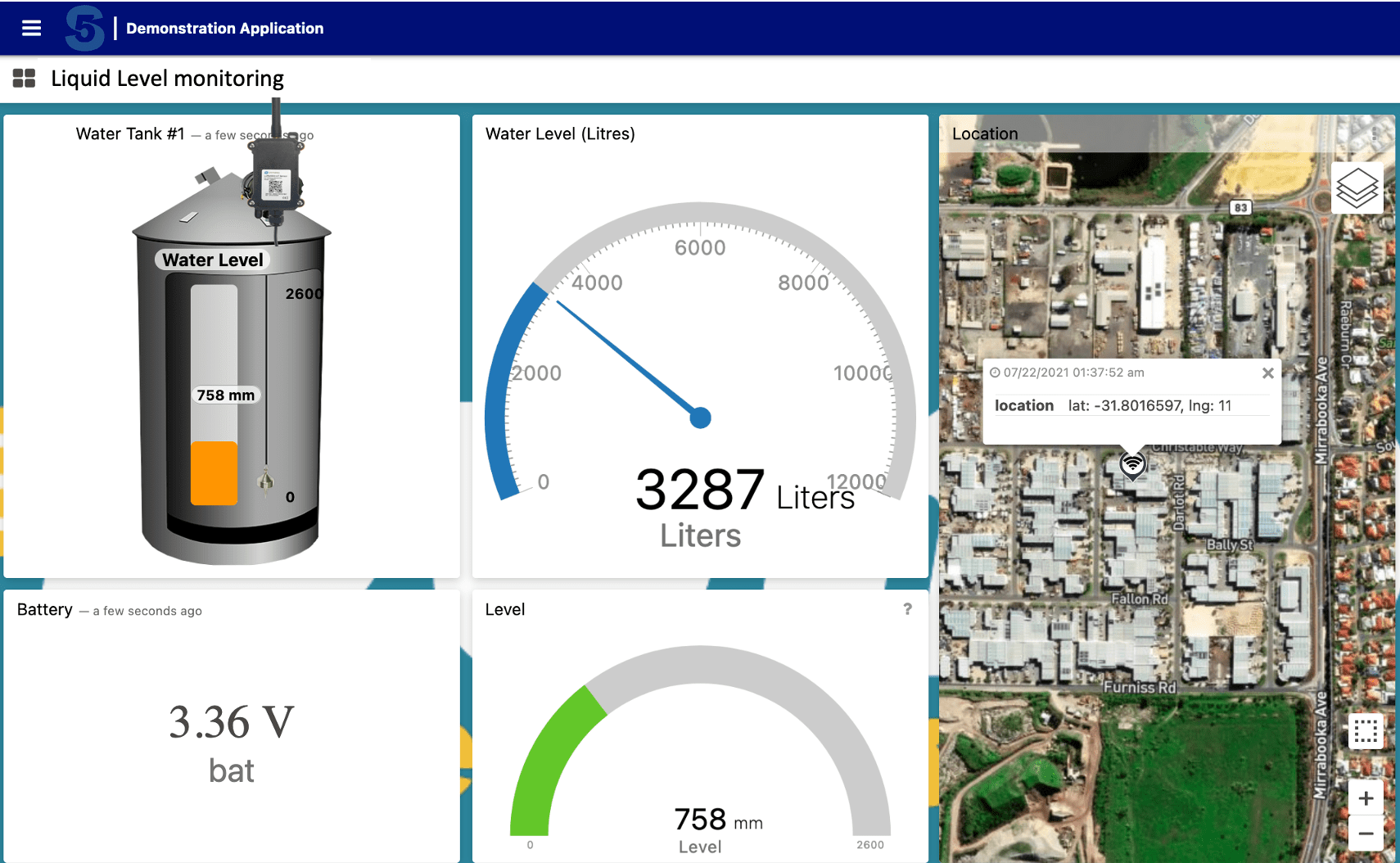Click the "Demonstration Application" header title

pyautogui.click(x=224, y=27)
